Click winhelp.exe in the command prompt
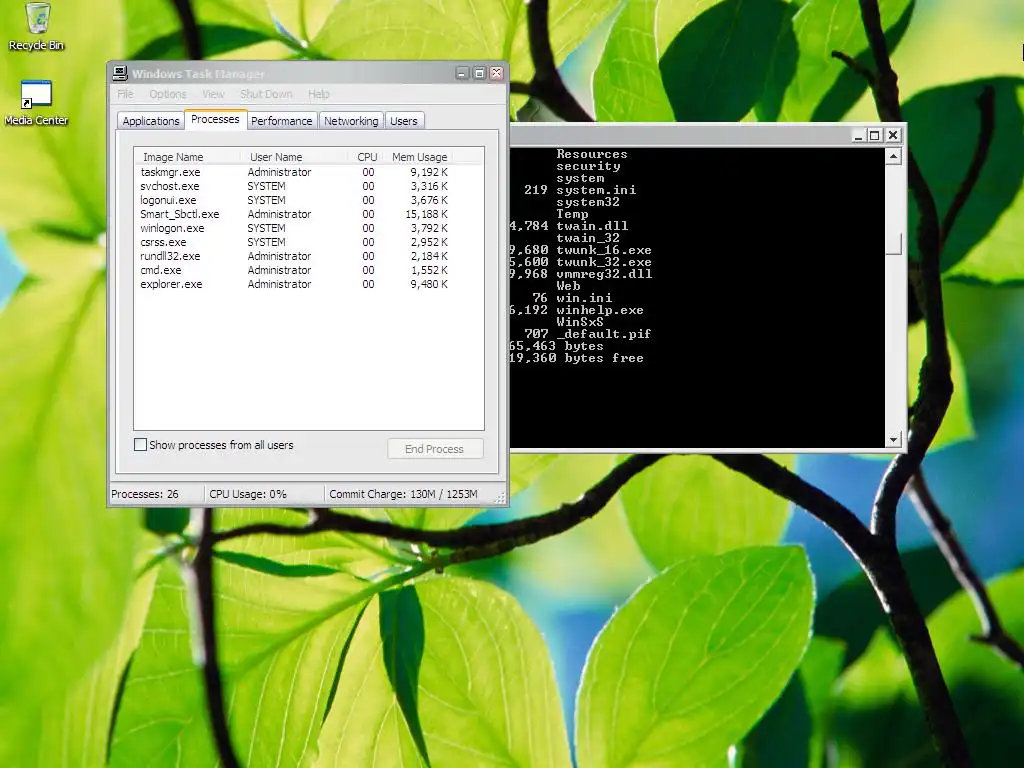The height and width of the screenshot is (768, 1024). (x=600, y=310)
